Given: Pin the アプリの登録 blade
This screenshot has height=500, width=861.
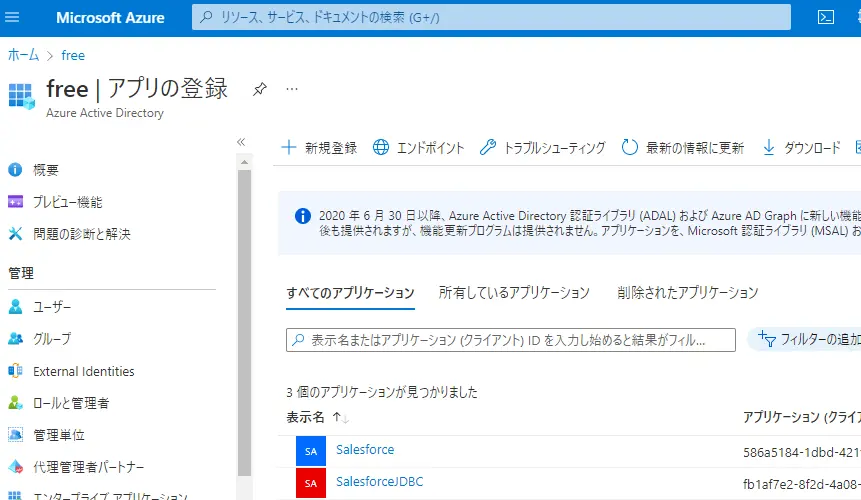Looking at the screenshot, I should point(259,89).
